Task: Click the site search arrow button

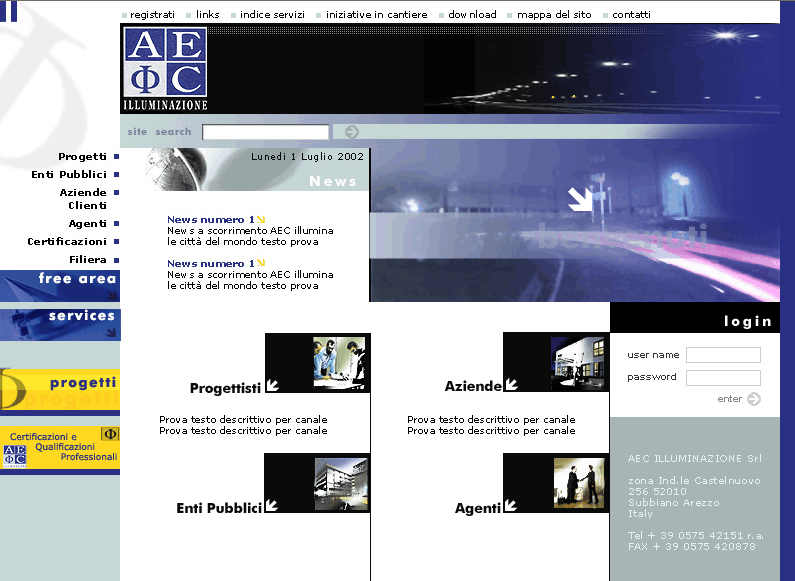Action: 351,132
